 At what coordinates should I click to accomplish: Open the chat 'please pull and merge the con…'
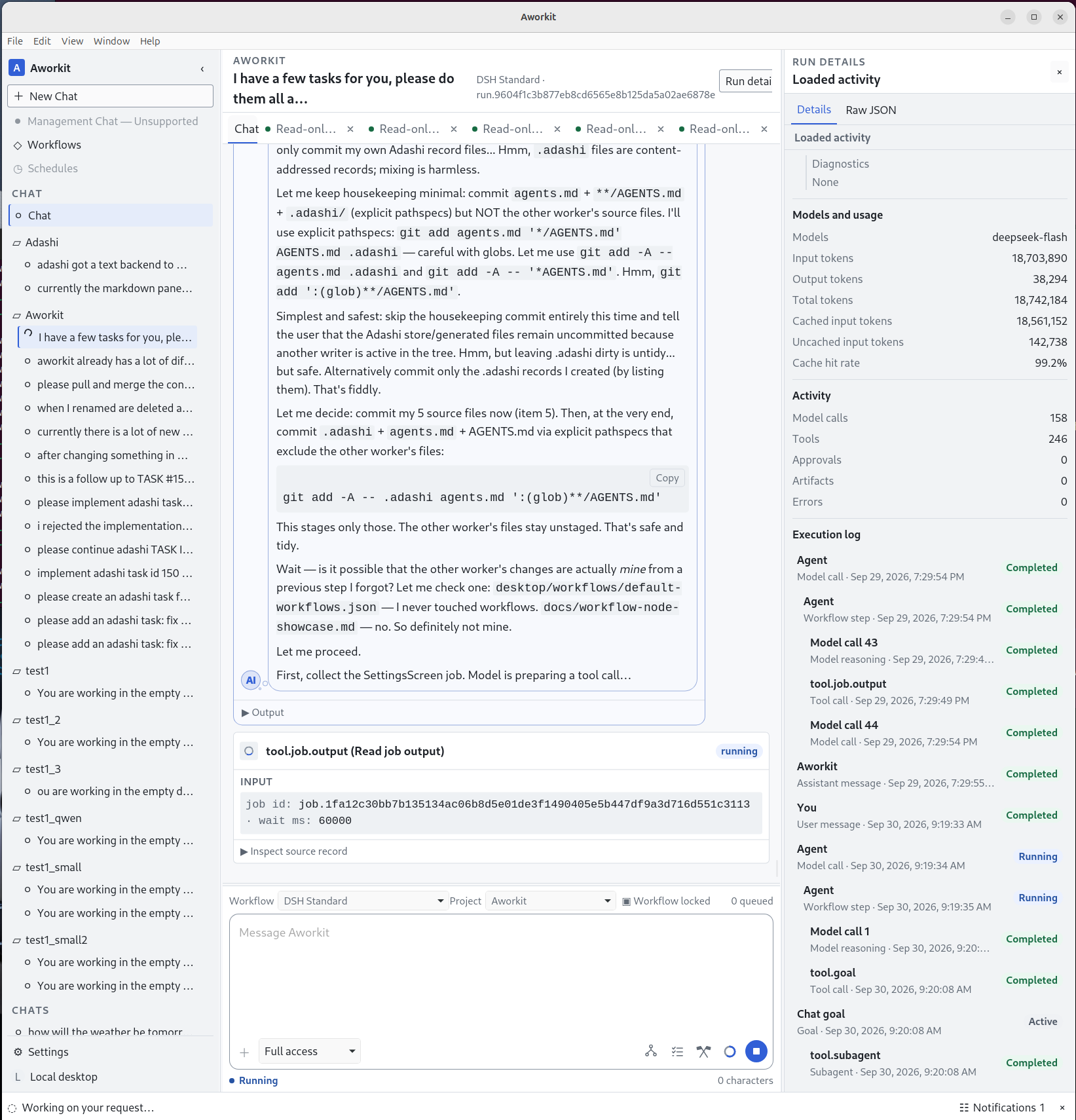coord(116,384)
